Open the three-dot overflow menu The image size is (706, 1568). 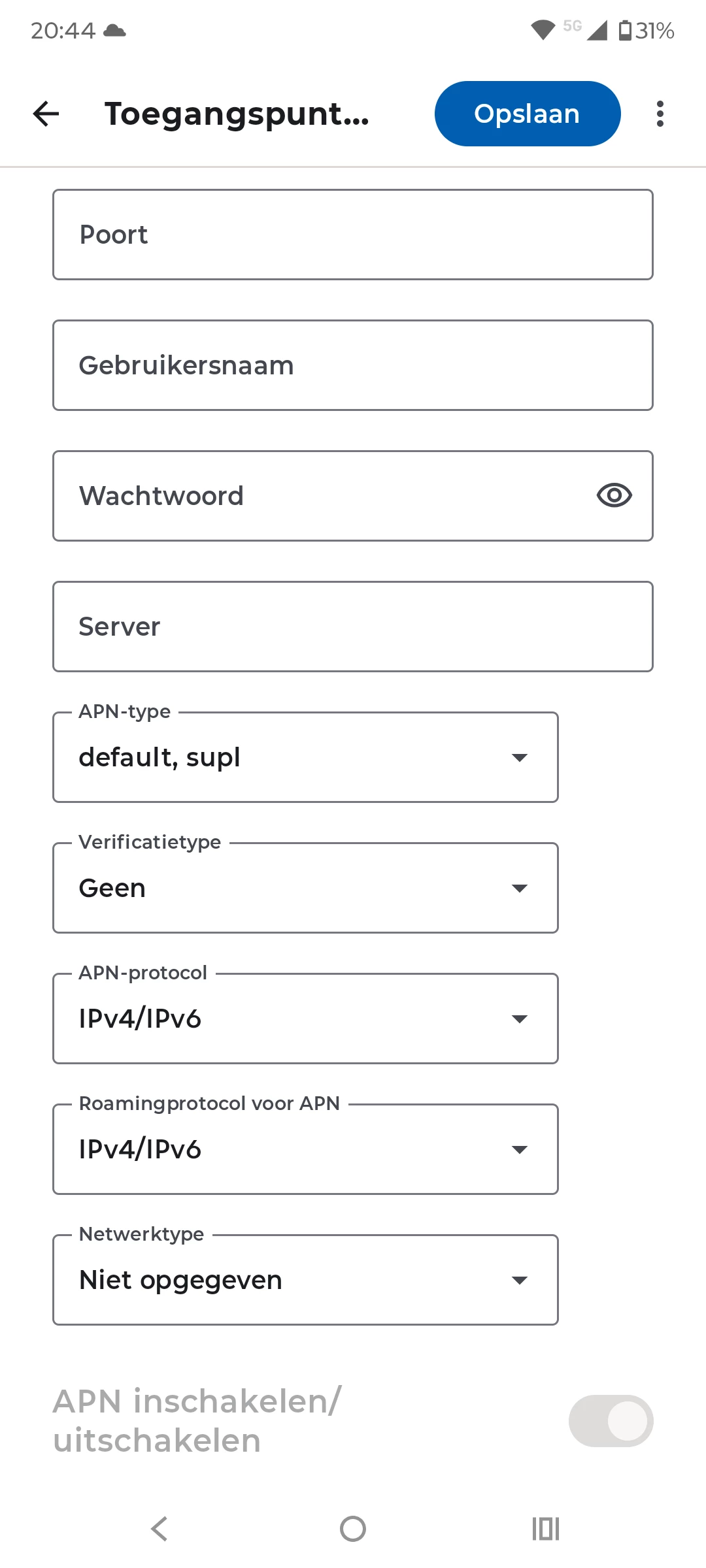[x=660, y=114]
